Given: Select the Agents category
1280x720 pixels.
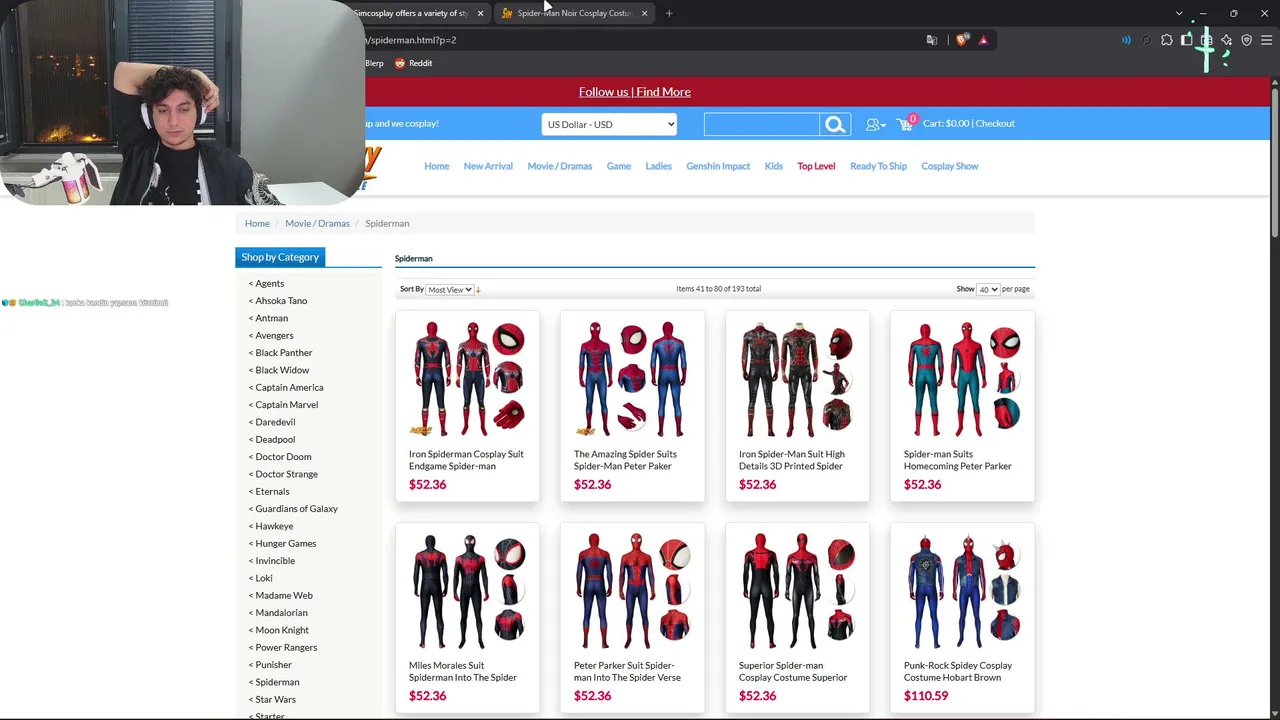Looking at the screenshot, I should [269, 283].
